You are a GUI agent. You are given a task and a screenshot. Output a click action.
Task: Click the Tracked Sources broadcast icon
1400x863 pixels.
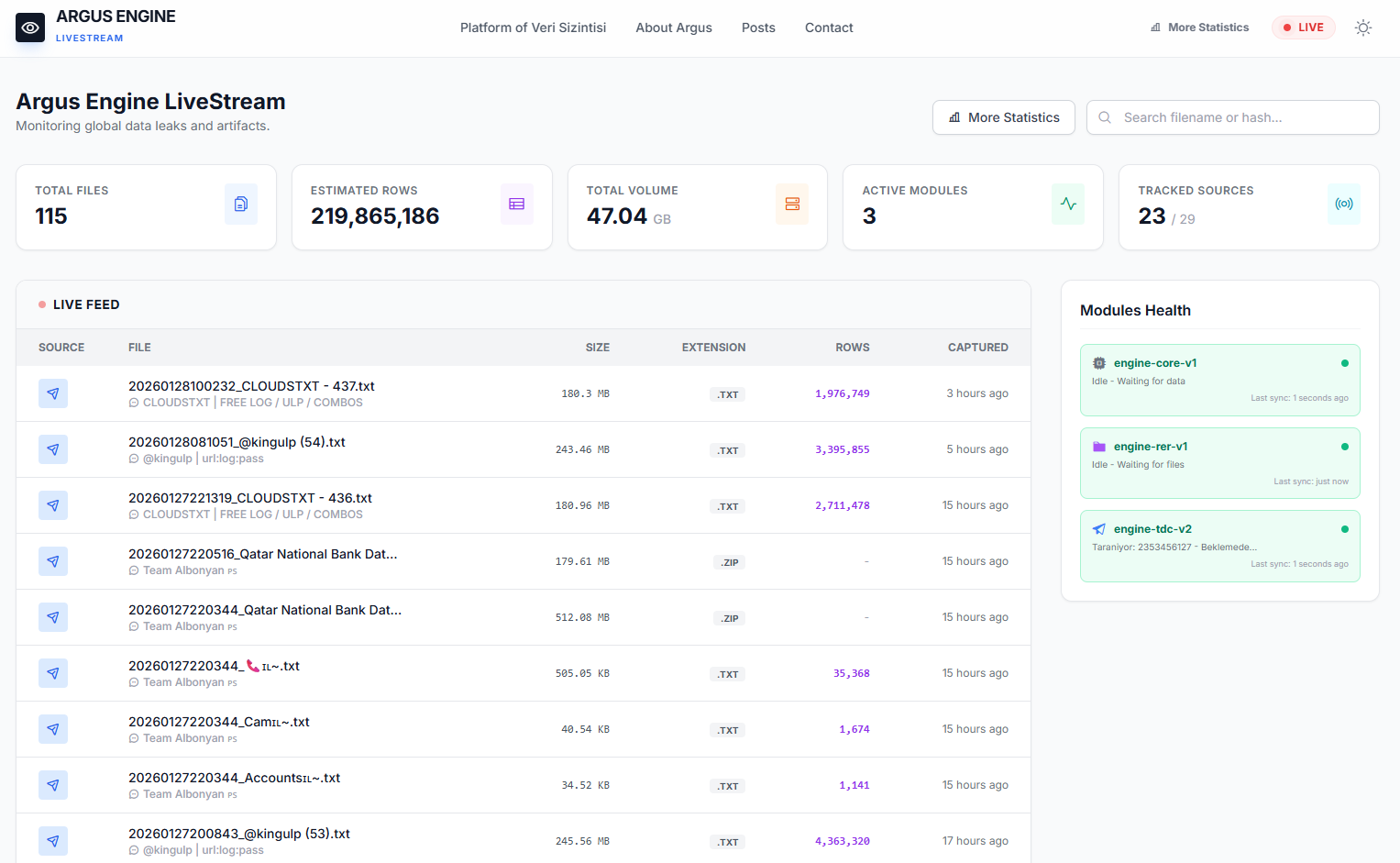point(1344,204)
